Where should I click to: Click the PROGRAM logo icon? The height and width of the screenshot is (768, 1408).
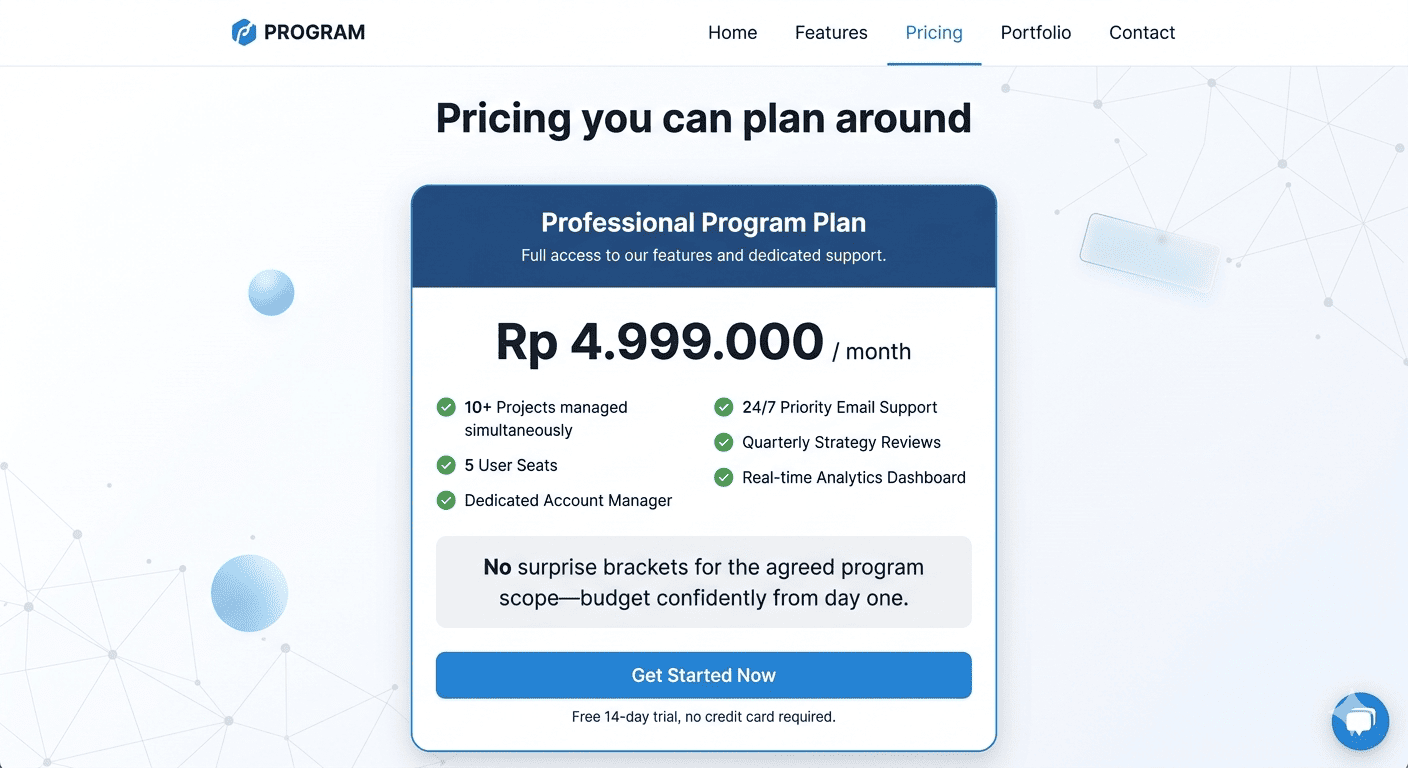244,33
